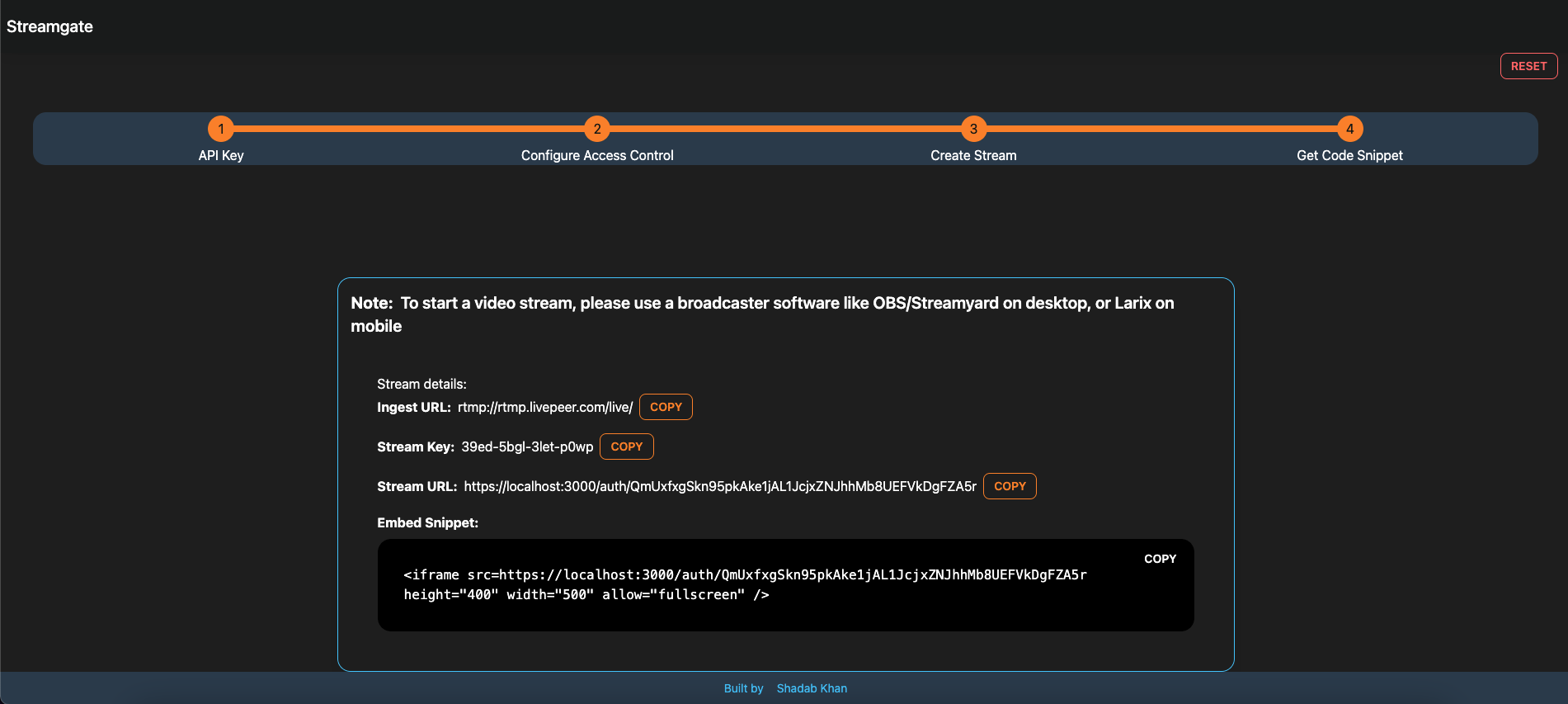Copy the Stream URL
Screen dimensions: 1568x704
[1010, 486]
